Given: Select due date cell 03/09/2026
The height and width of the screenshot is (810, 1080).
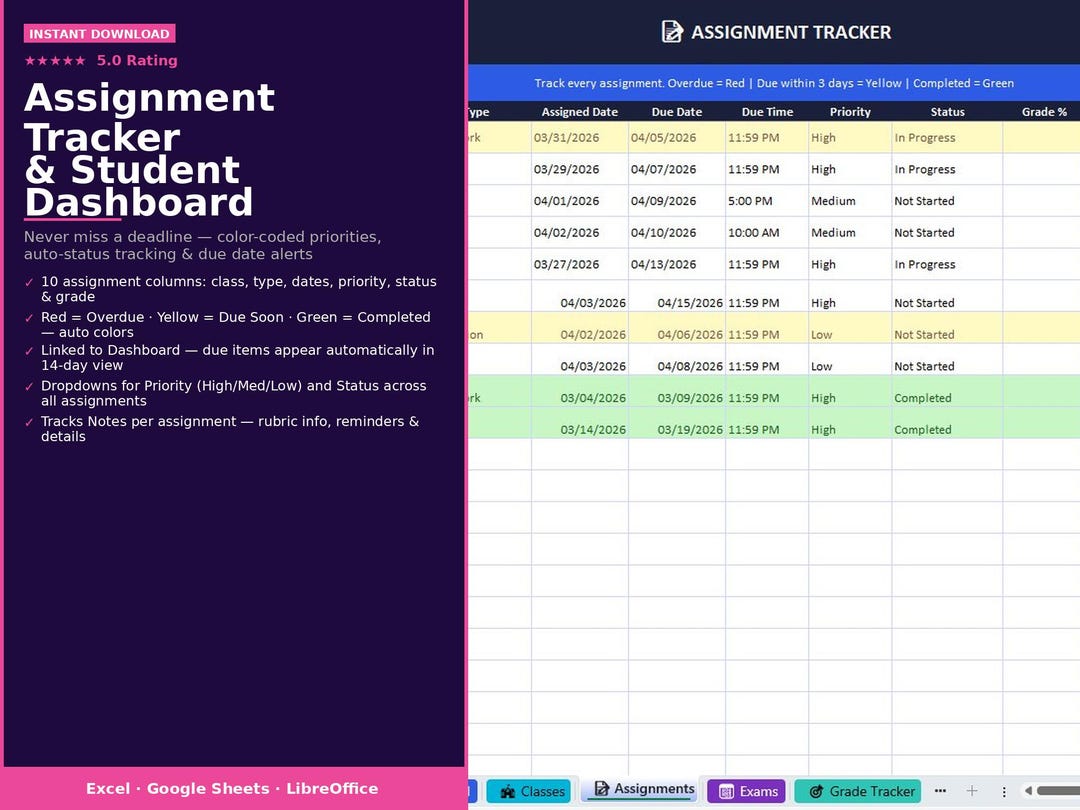Looking at the screenshot, I should click(x=677, y=391).
